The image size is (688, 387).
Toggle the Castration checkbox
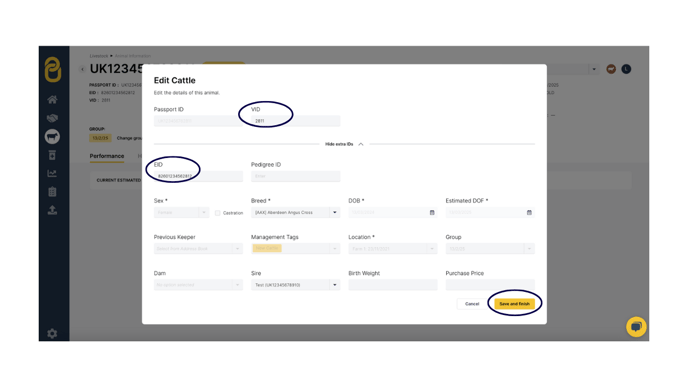coord(218,213)
